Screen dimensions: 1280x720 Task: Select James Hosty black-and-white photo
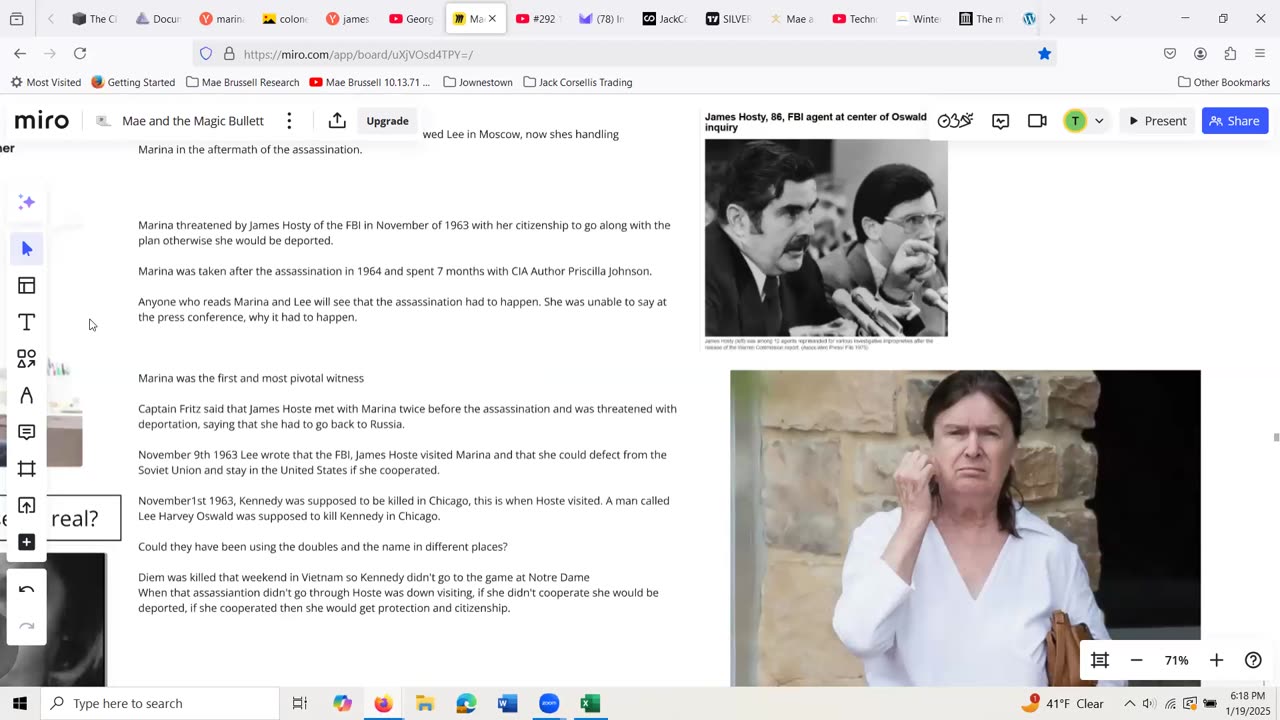click(826, 238)
